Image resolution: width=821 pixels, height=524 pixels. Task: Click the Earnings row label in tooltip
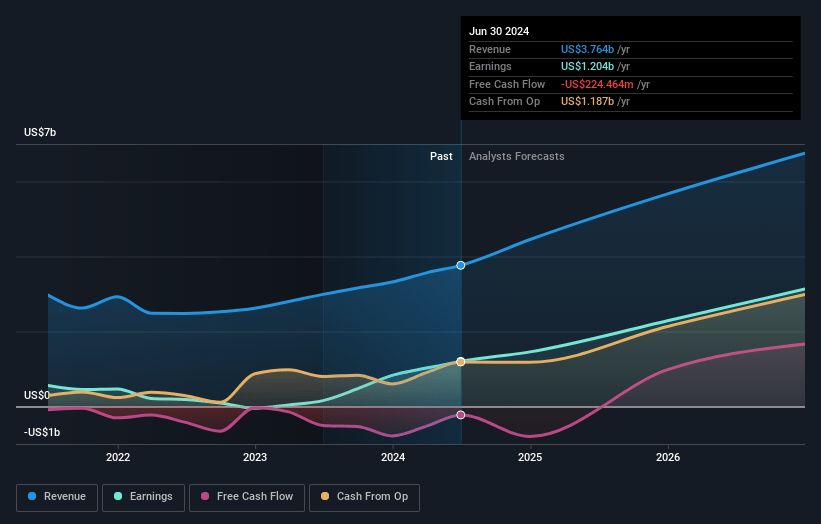tap(490, 66)
